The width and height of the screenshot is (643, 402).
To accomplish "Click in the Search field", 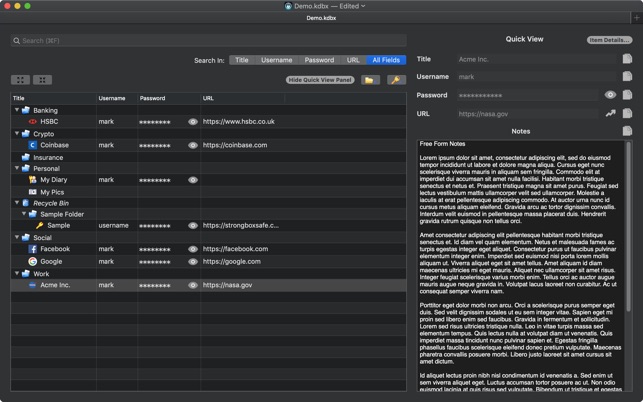I will 208,41.
